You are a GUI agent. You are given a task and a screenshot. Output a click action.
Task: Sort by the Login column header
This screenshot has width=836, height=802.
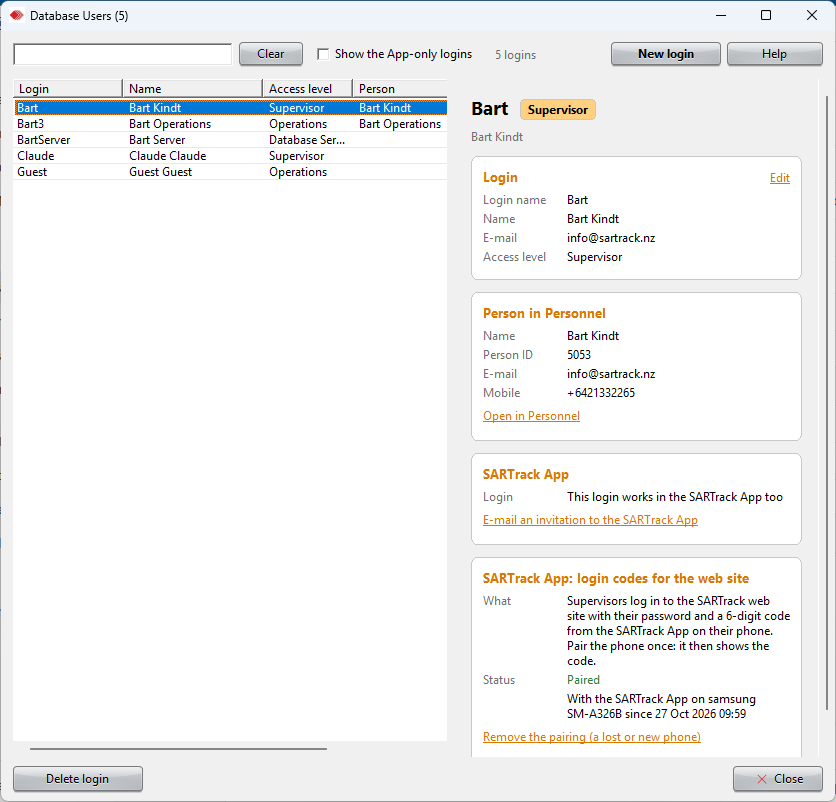tap(68, 89)
